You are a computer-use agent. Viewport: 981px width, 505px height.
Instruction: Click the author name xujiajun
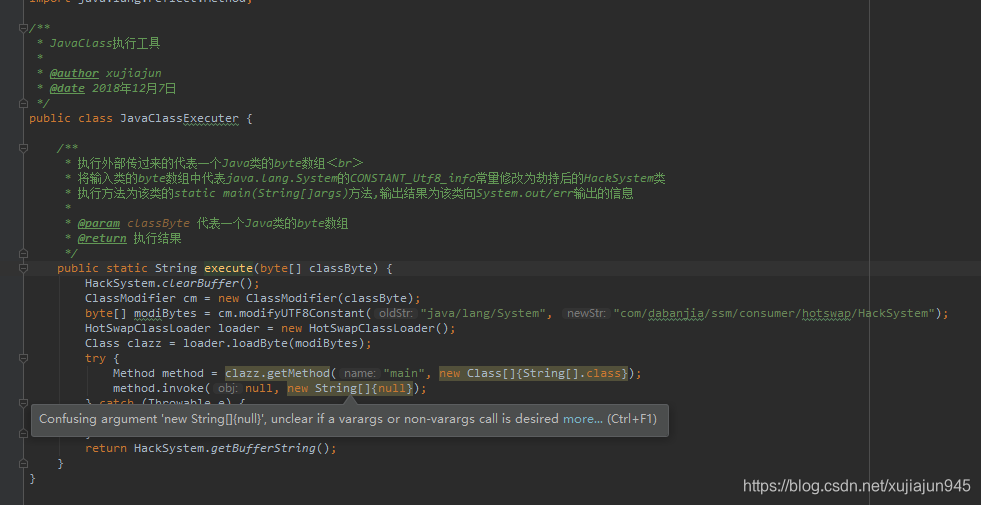pos(133,73)
